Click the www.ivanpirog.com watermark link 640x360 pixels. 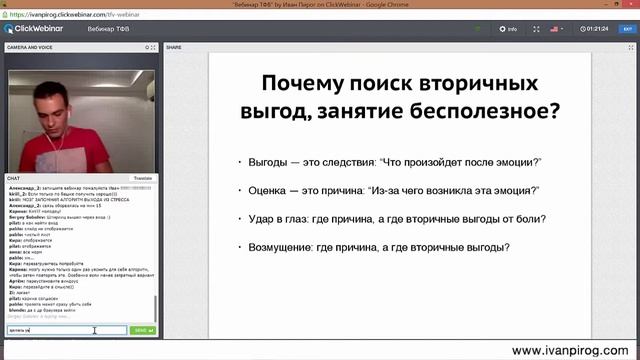pyautogui.click(x=570, y=351)
